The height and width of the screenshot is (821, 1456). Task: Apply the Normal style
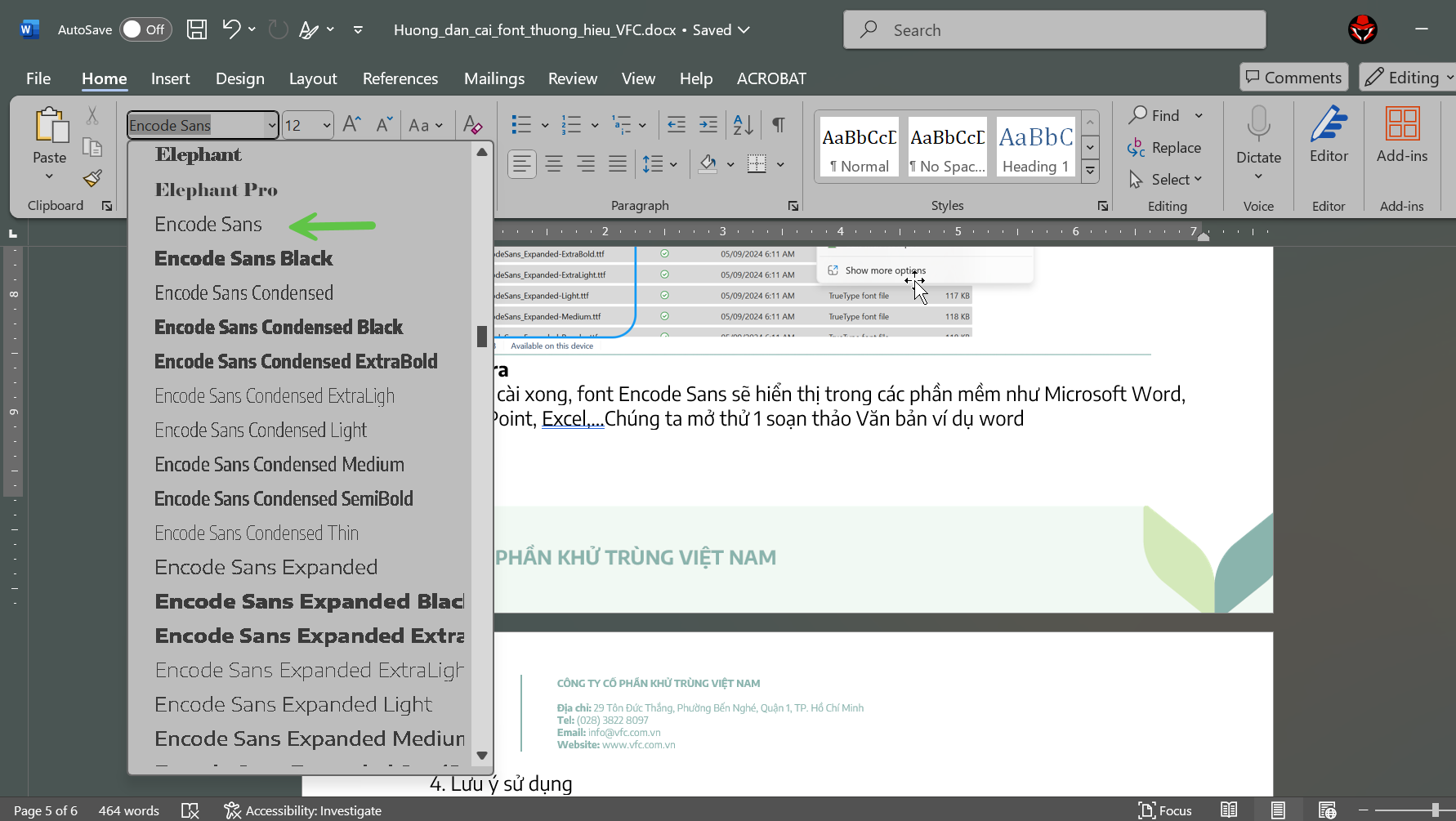859,147
